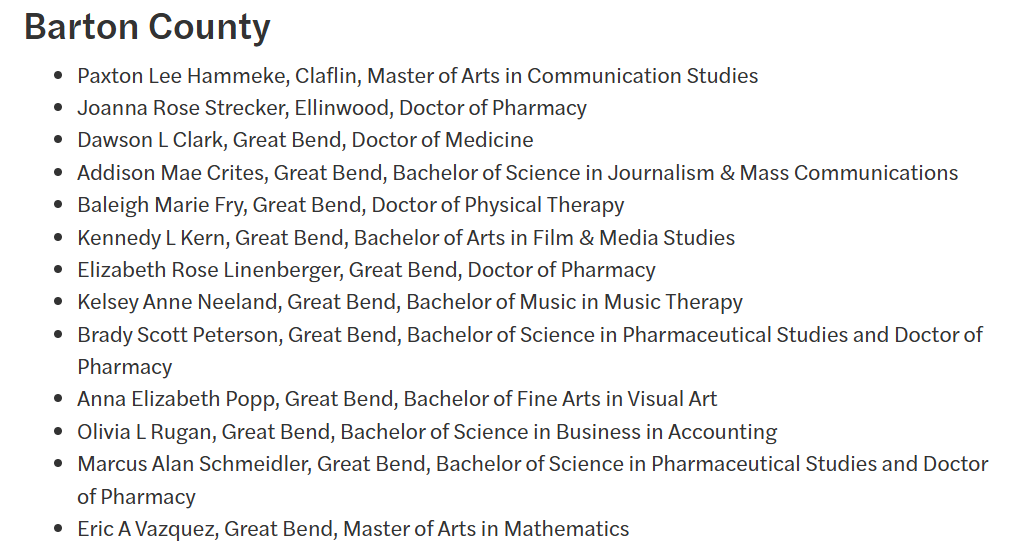Select the Brady Scott Peterson entry
This screenshot has height=553, width=1011.
tap(529, 351)
